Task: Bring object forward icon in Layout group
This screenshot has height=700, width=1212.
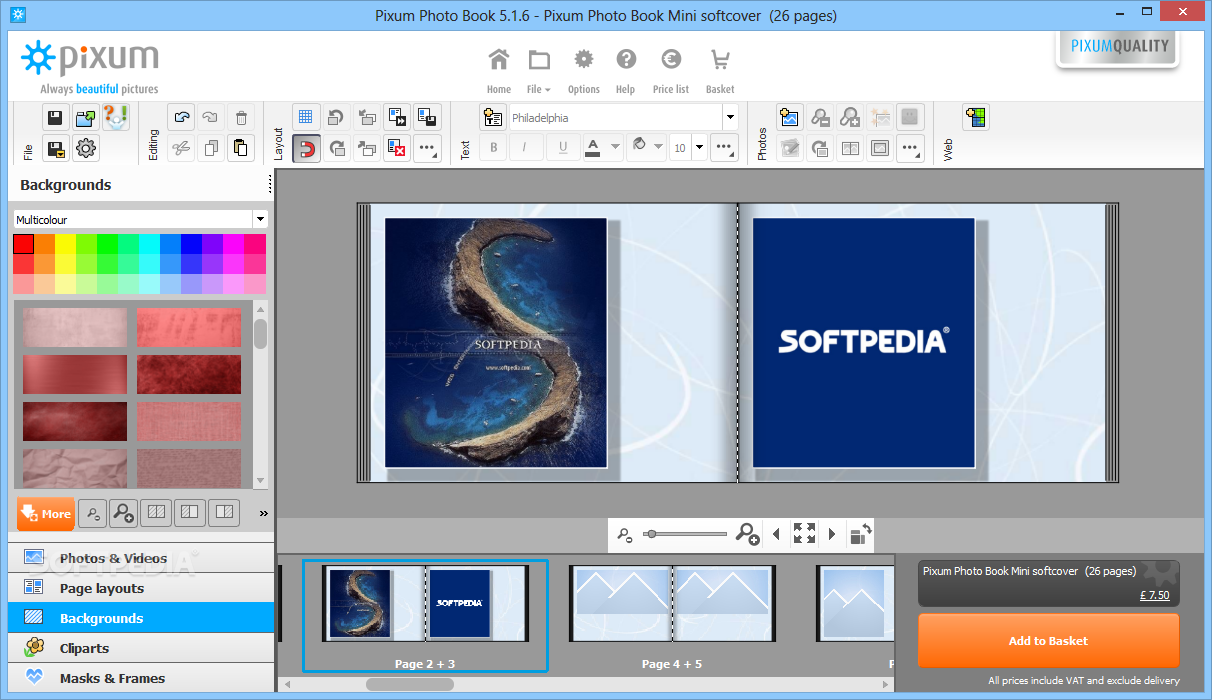Action: click(367, 148)
